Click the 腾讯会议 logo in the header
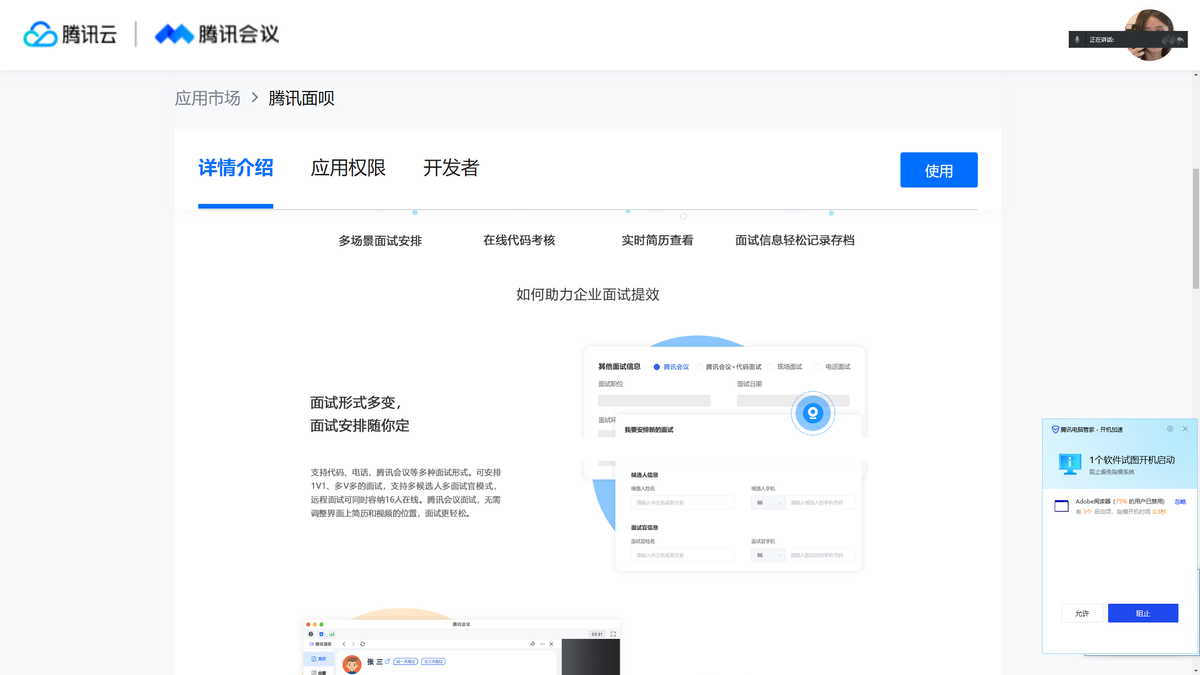Image resolution: width=1200 pixels, height=675 pixels. (216, 33)
